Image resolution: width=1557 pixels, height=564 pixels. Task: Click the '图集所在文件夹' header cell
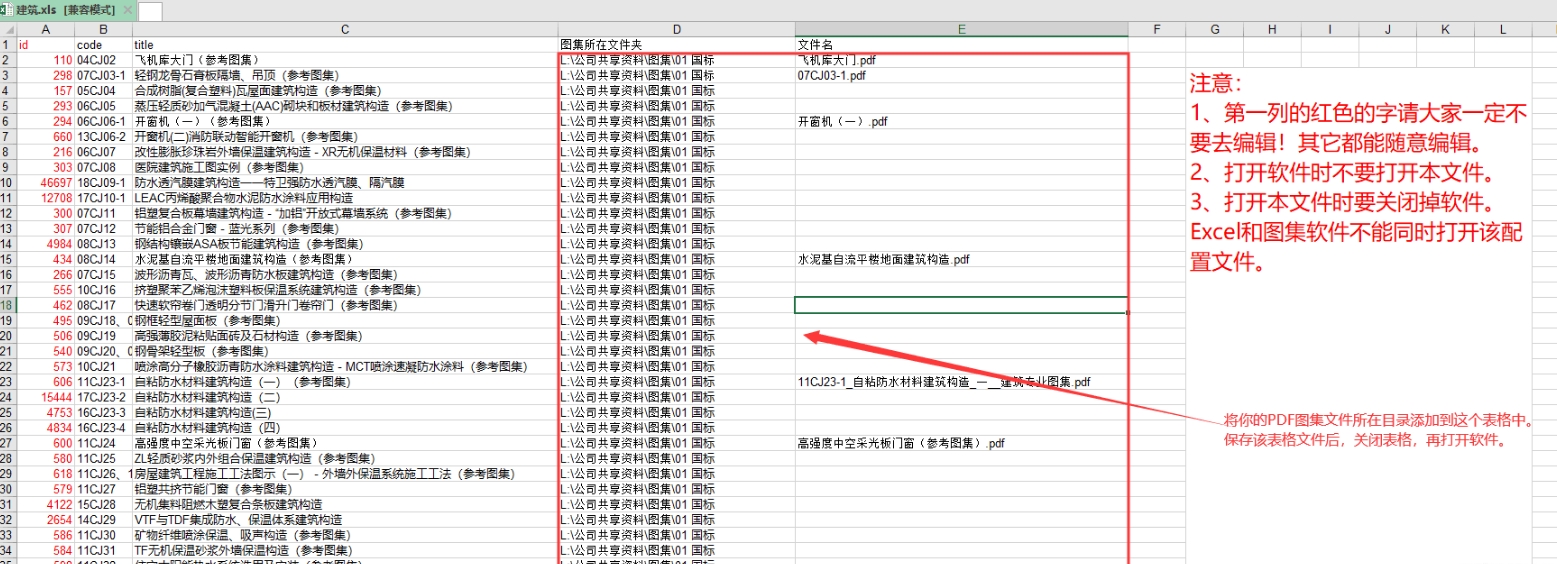tap(676, 45)
